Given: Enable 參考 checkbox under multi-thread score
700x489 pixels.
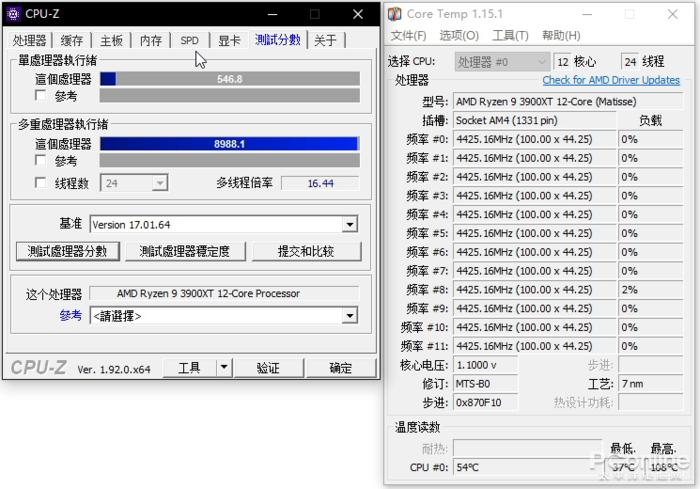Looking at the screenshot, I should point(40,160).
